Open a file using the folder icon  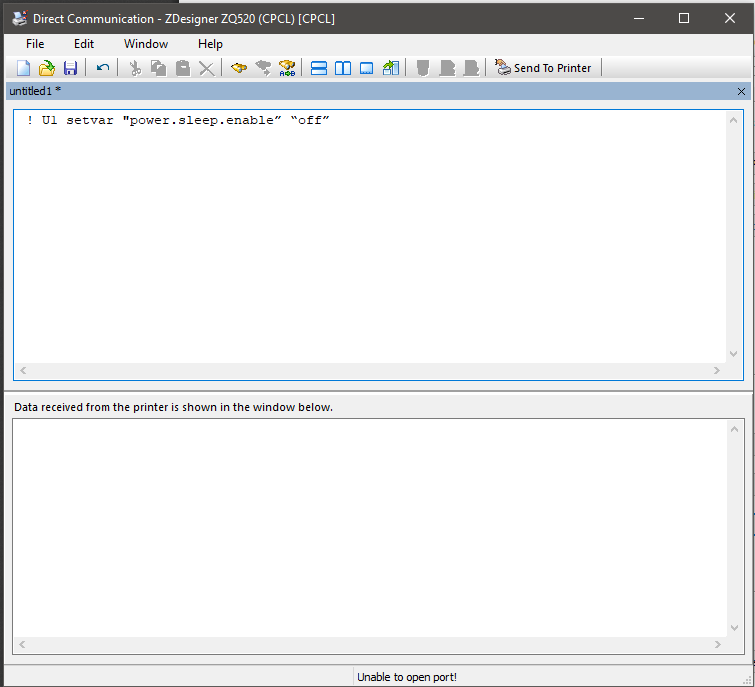pyautogui.click(x=47, y=68)
